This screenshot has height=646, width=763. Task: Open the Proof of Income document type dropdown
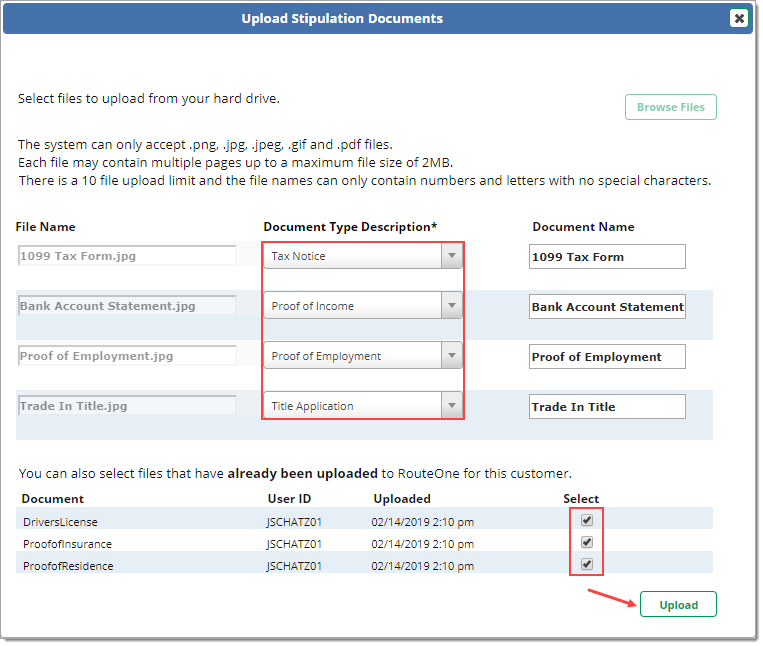point(363,305)
